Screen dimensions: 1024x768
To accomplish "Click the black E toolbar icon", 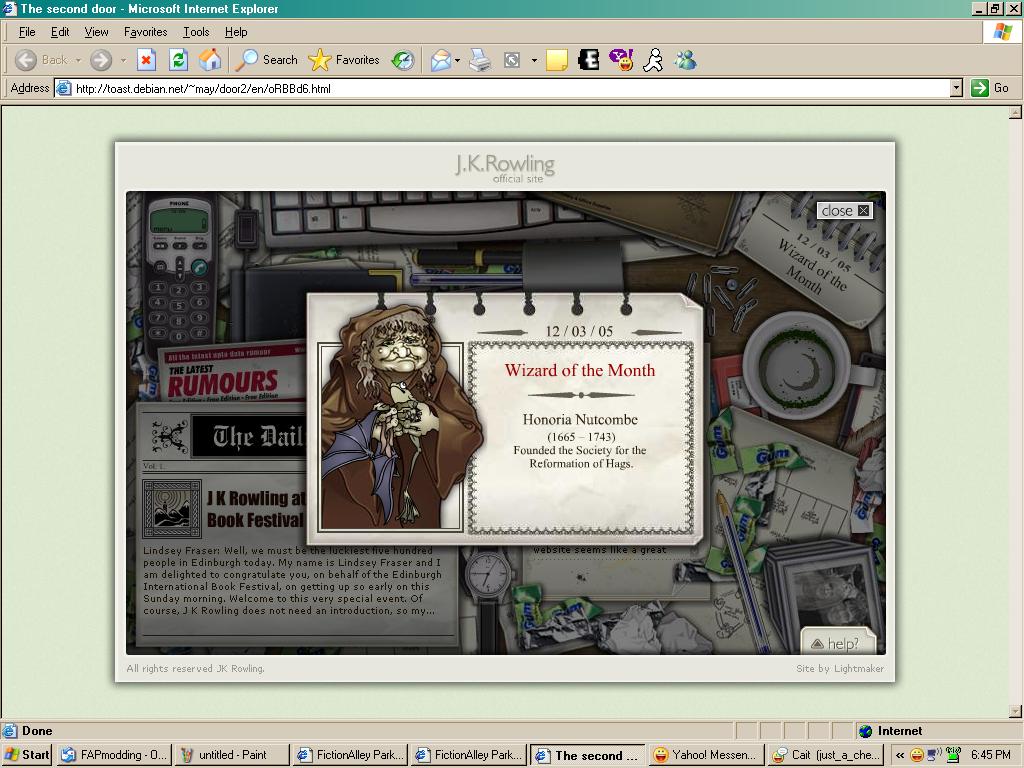I will click(x=588, y=61).
